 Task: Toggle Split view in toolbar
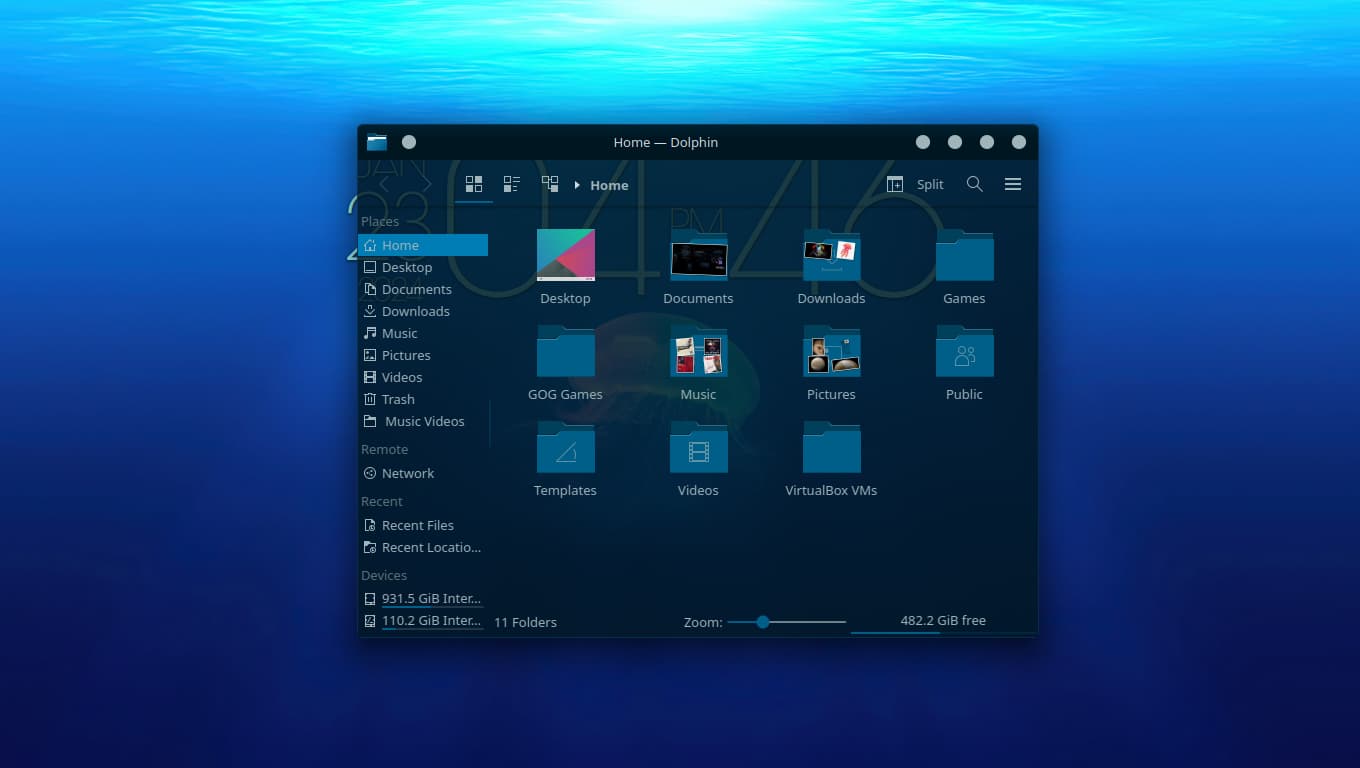(x=916, y=184)
